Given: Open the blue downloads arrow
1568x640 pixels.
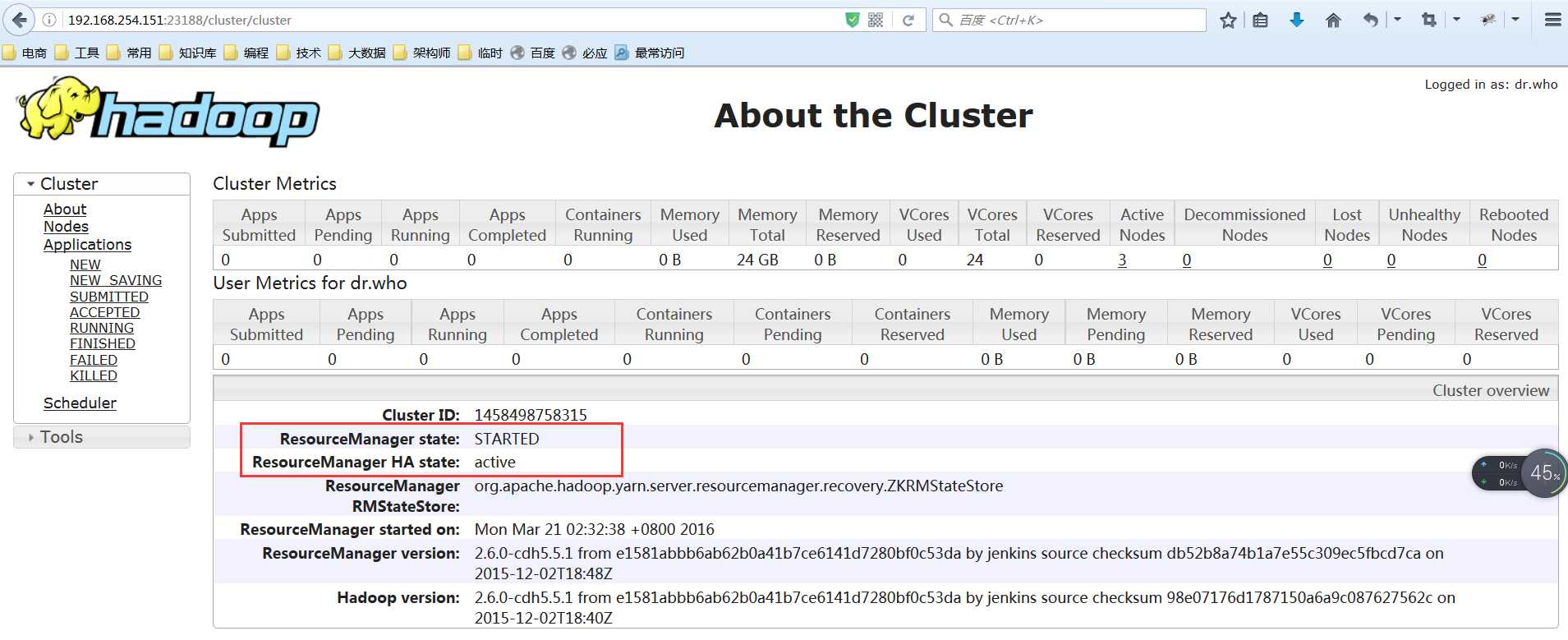Looking at the screenshot, I should pos(1296,20).
